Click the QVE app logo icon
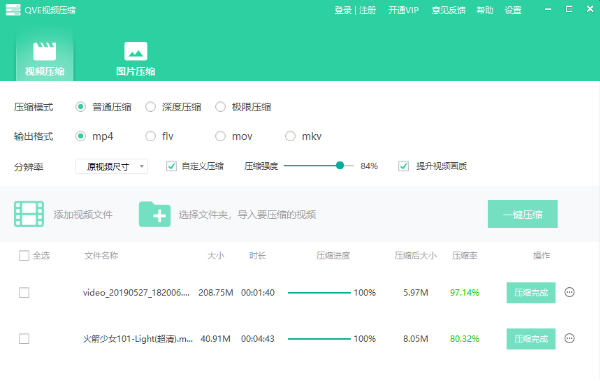 (x=13, y=10)
